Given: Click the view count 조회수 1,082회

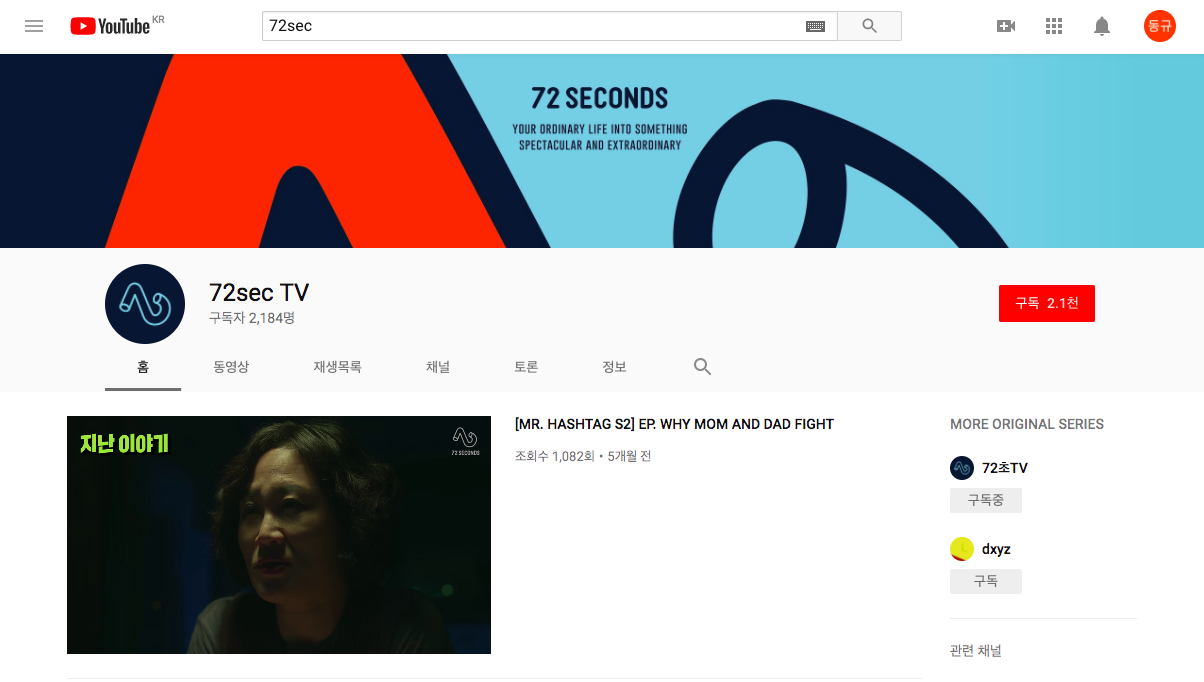Looking at the screenshot, I should [x=555, y=456].
